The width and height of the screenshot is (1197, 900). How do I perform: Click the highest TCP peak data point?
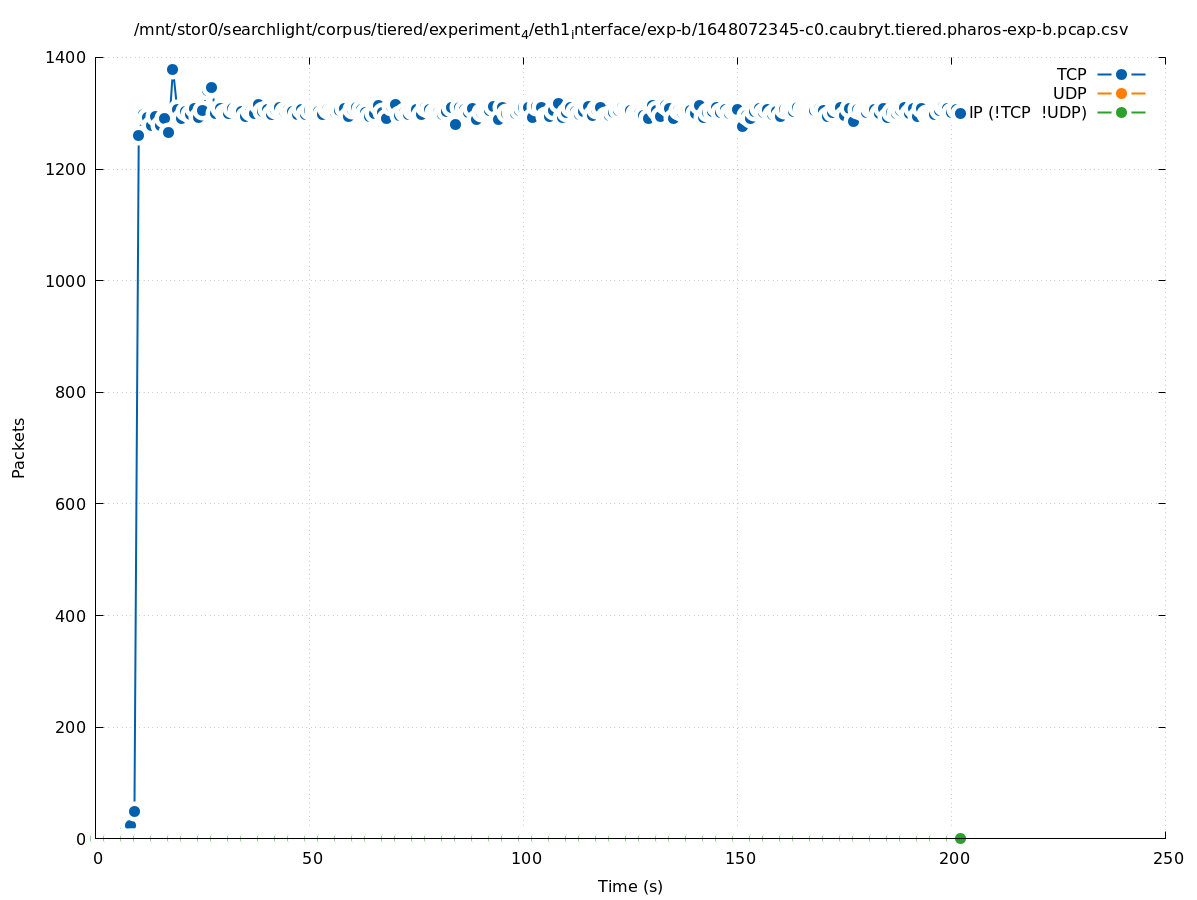pos(172,70)
